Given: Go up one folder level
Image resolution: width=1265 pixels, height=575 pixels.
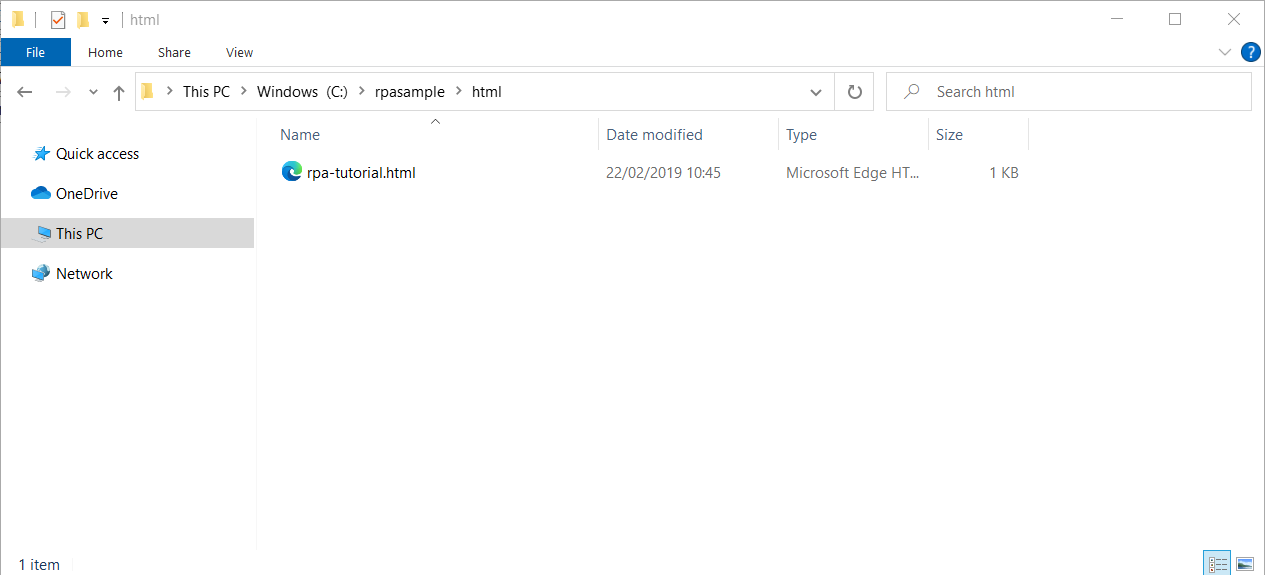Looking at the screenshot, I should click(x=119, y=92).
